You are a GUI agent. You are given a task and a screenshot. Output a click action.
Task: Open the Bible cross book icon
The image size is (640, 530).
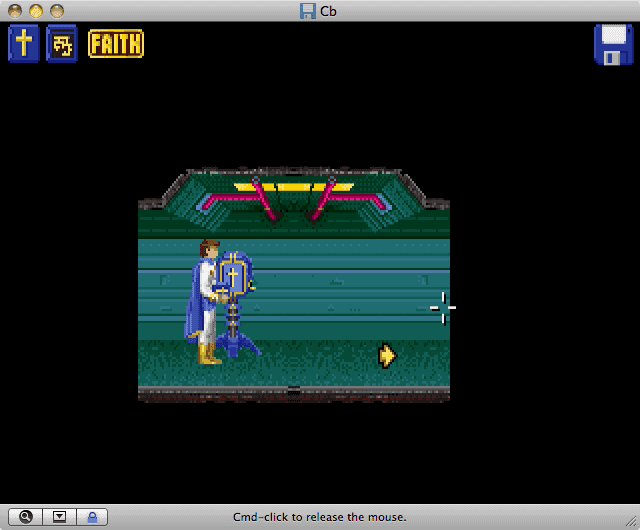(24, 43)
